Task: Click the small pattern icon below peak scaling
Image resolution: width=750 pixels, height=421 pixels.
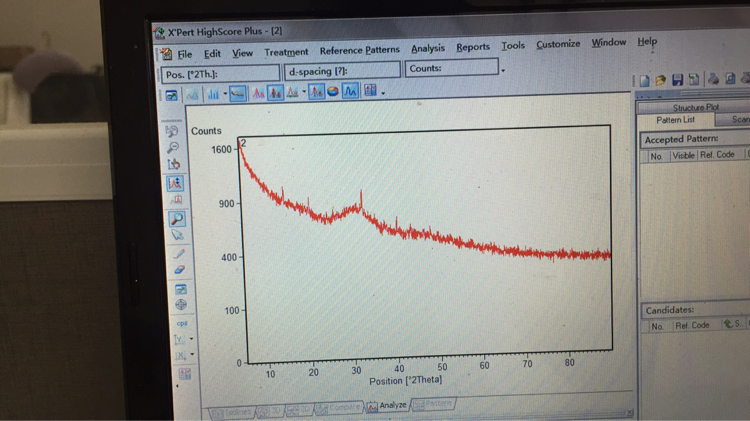Action: [176, 200]
